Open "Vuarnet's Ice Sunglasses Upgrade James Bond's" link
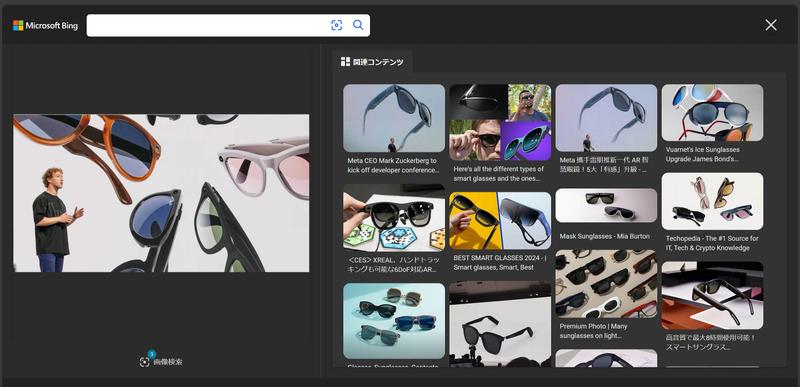800x387 pixels. pos(703,154)
